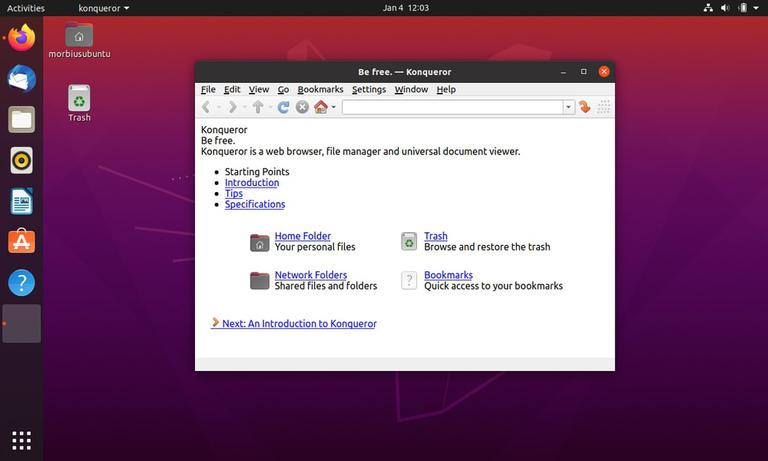The width and height of the screenshot is (768, 461).
Task: Open the Network Folders link
Action: coord(311,275)
